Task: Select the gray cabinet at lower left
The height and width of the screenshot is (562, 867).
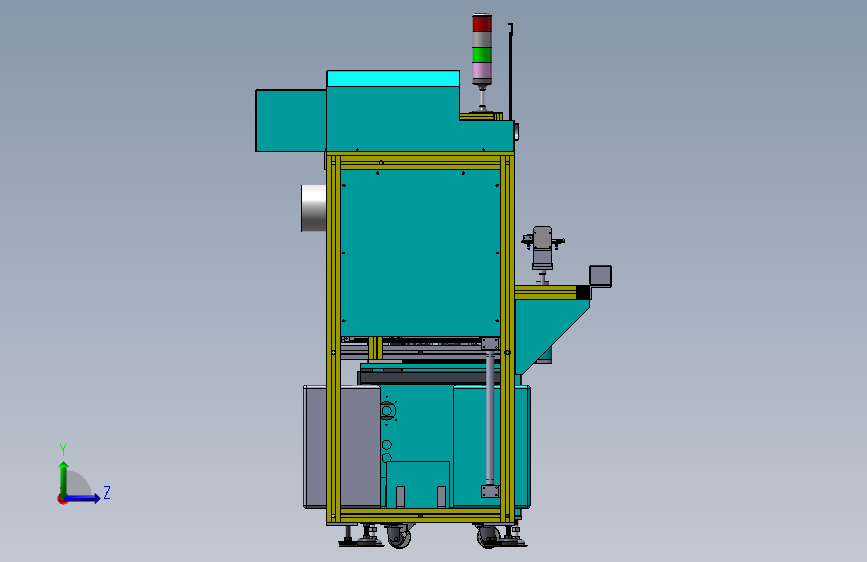Action: [342, 446]
